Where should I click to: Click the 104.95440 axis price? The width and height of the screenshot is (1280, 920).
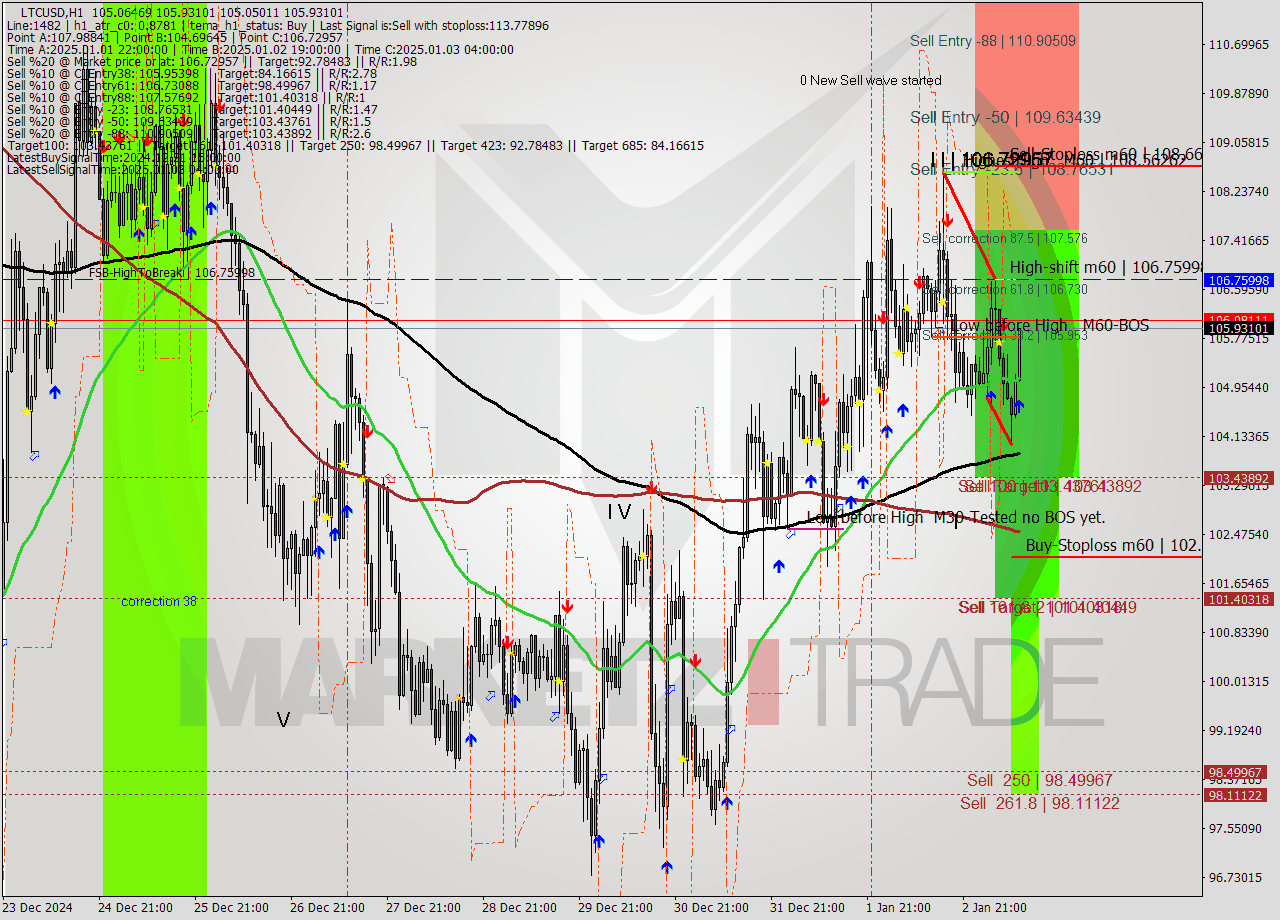pyautogui.click(x=1239, y=387)
